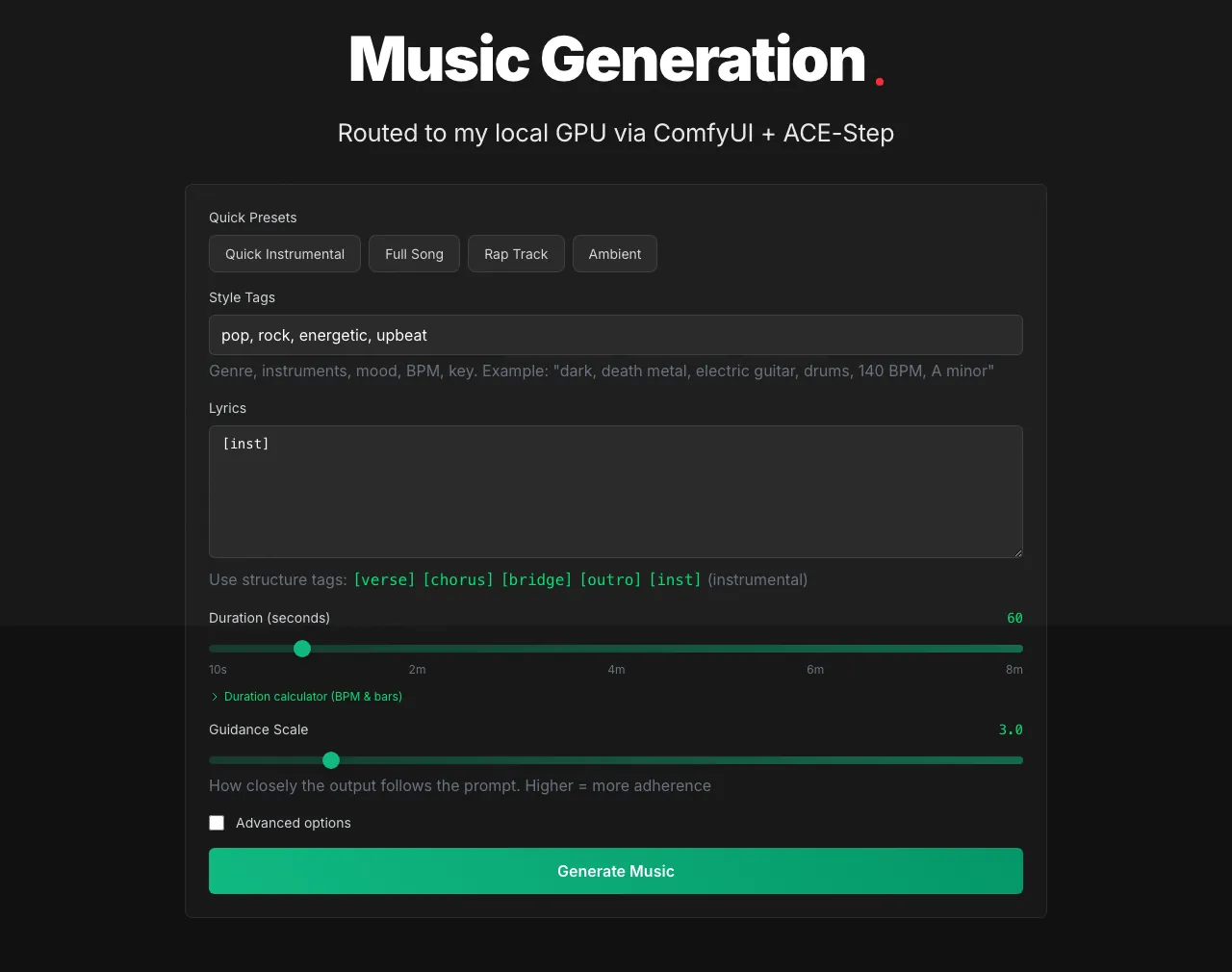The image size is (1232, 972).
Task: Click the Duration (seconds) label
Action: point(269,618)
